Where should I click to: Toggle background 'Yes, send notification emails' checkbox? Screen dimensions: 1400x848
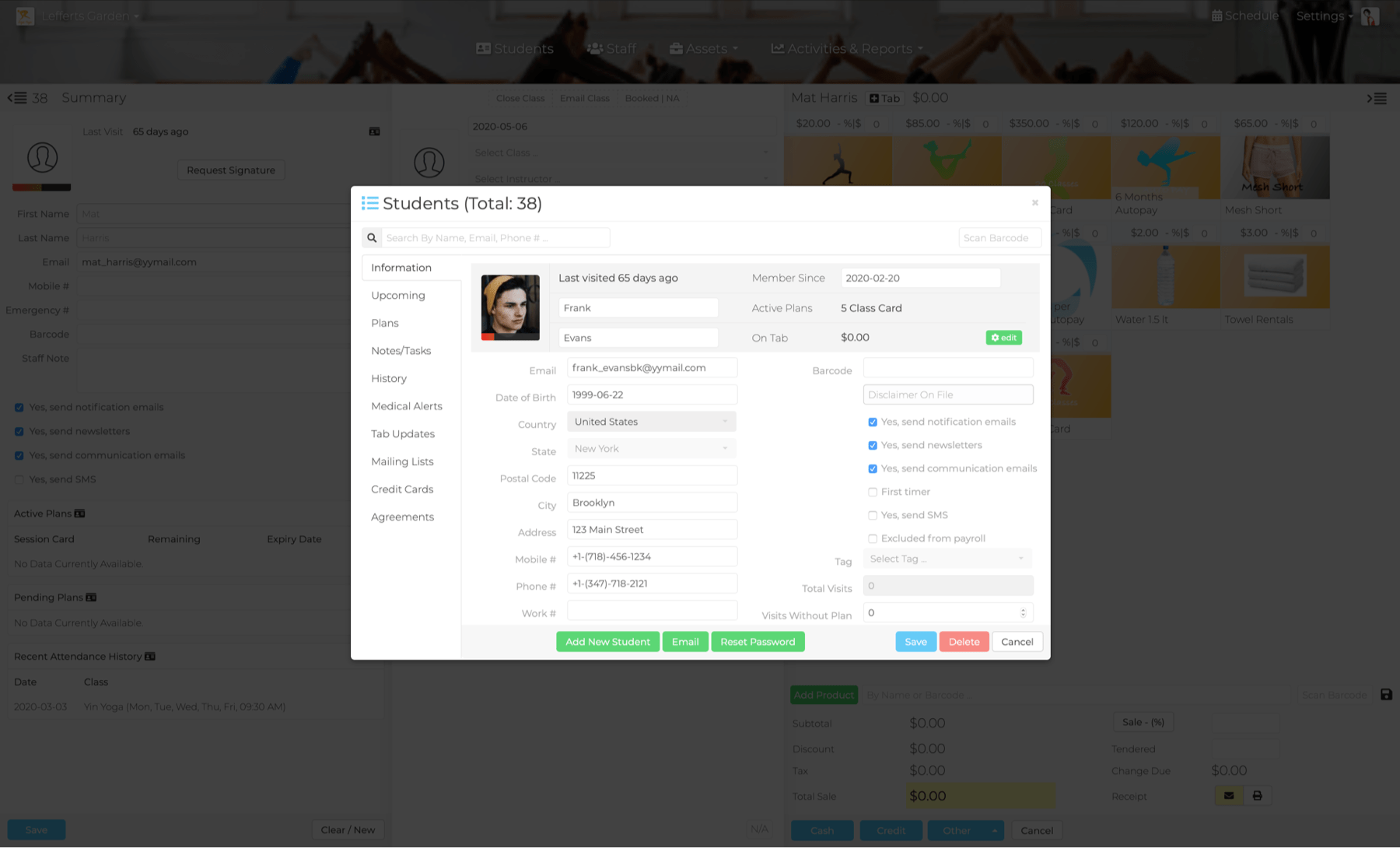click(19, 408)
